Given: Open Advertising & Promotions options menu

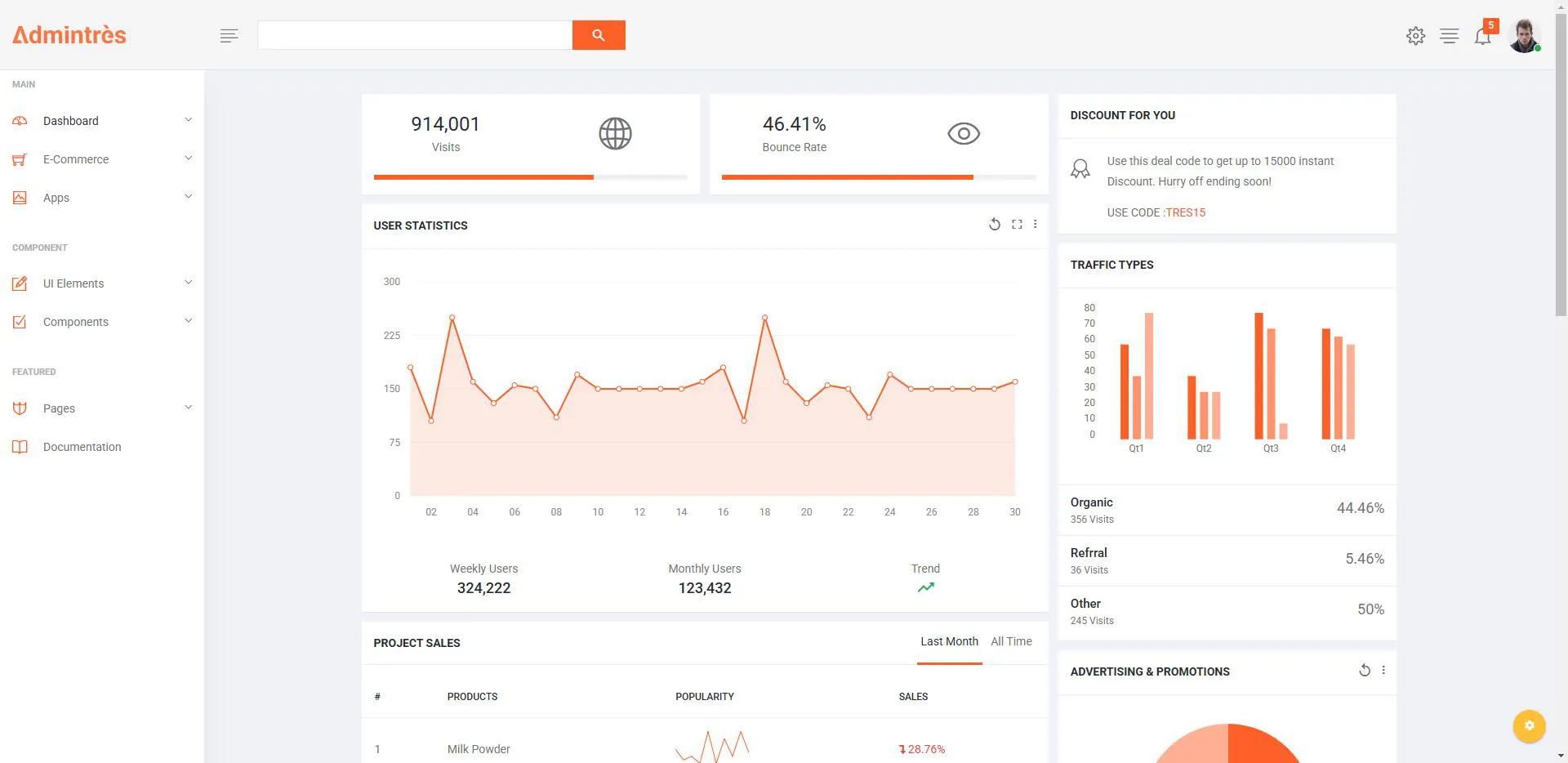Looking at the screenshot, I should [x=1383, y=671].
